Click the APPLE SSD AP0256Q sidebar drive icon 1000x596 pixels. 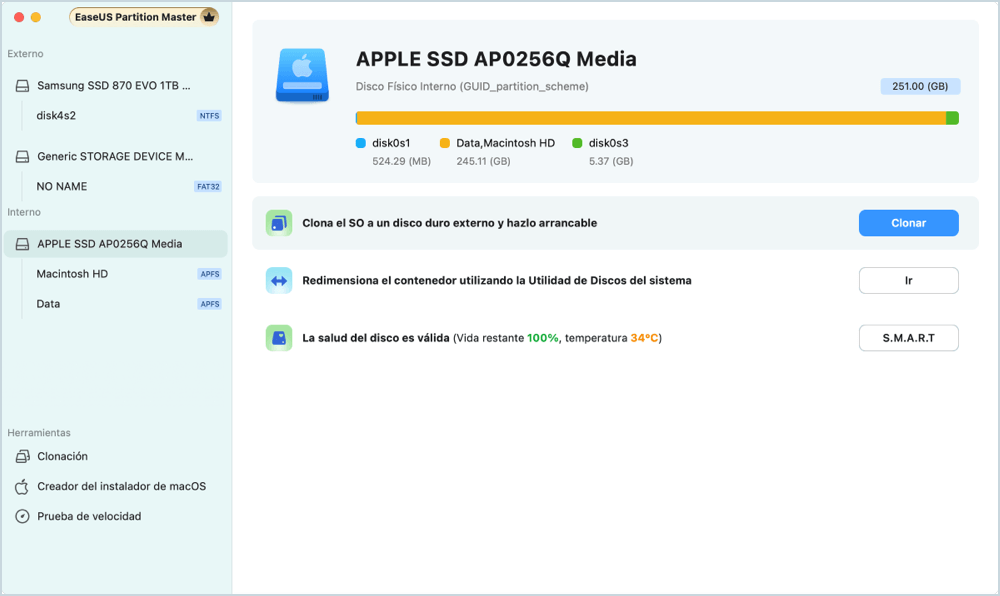pyautogui.click(x=22, y=243)
